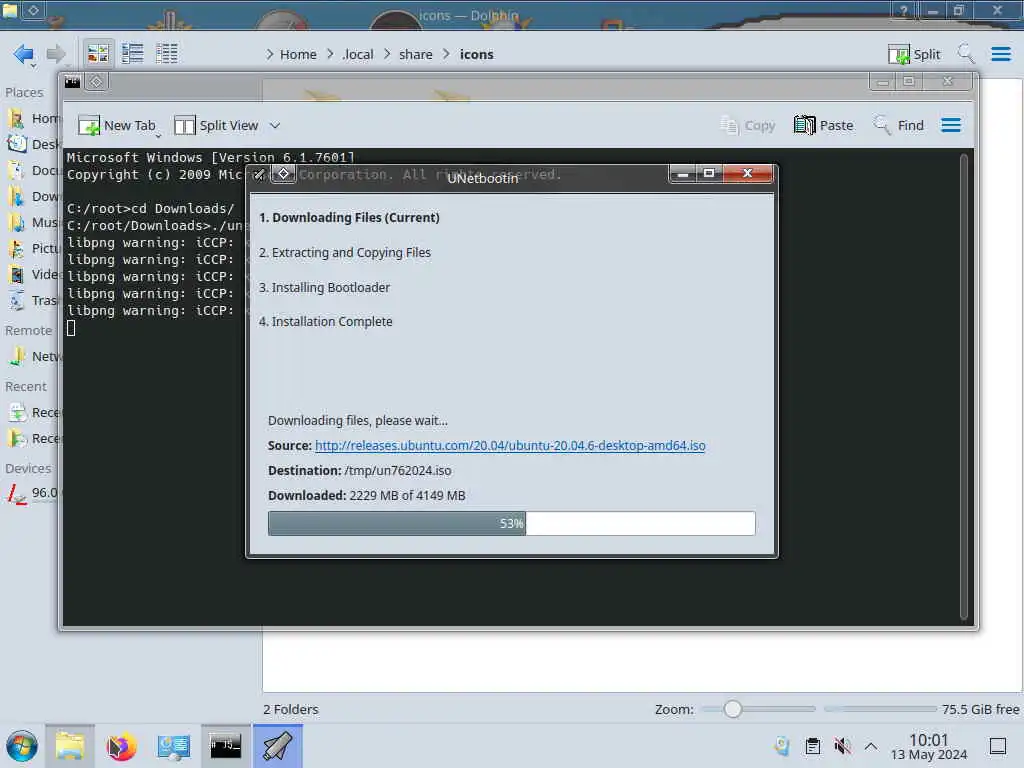Screen dimensions: 1024x768
Task: Toggle Split view in Dolphin toolbar
Action: (914, 54)
